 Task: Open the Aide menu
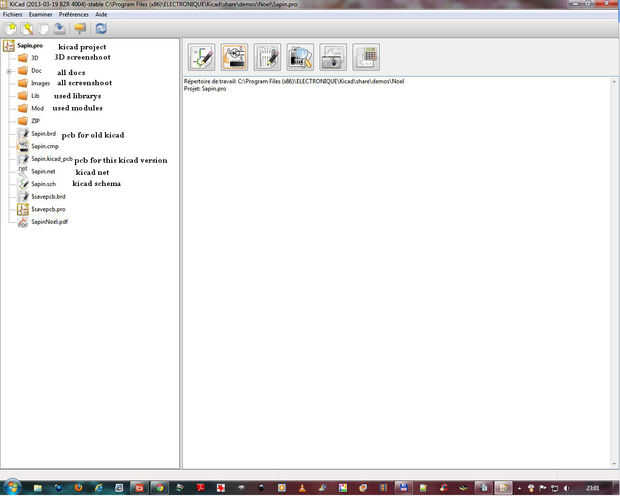[101, 14]
